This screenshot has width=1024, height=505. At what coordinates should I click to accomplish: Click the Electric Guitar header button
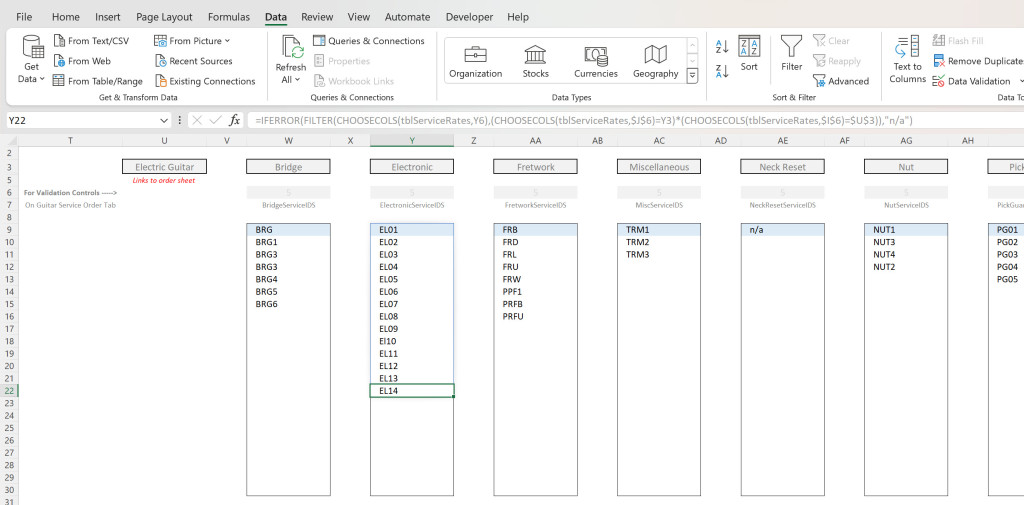164,167
